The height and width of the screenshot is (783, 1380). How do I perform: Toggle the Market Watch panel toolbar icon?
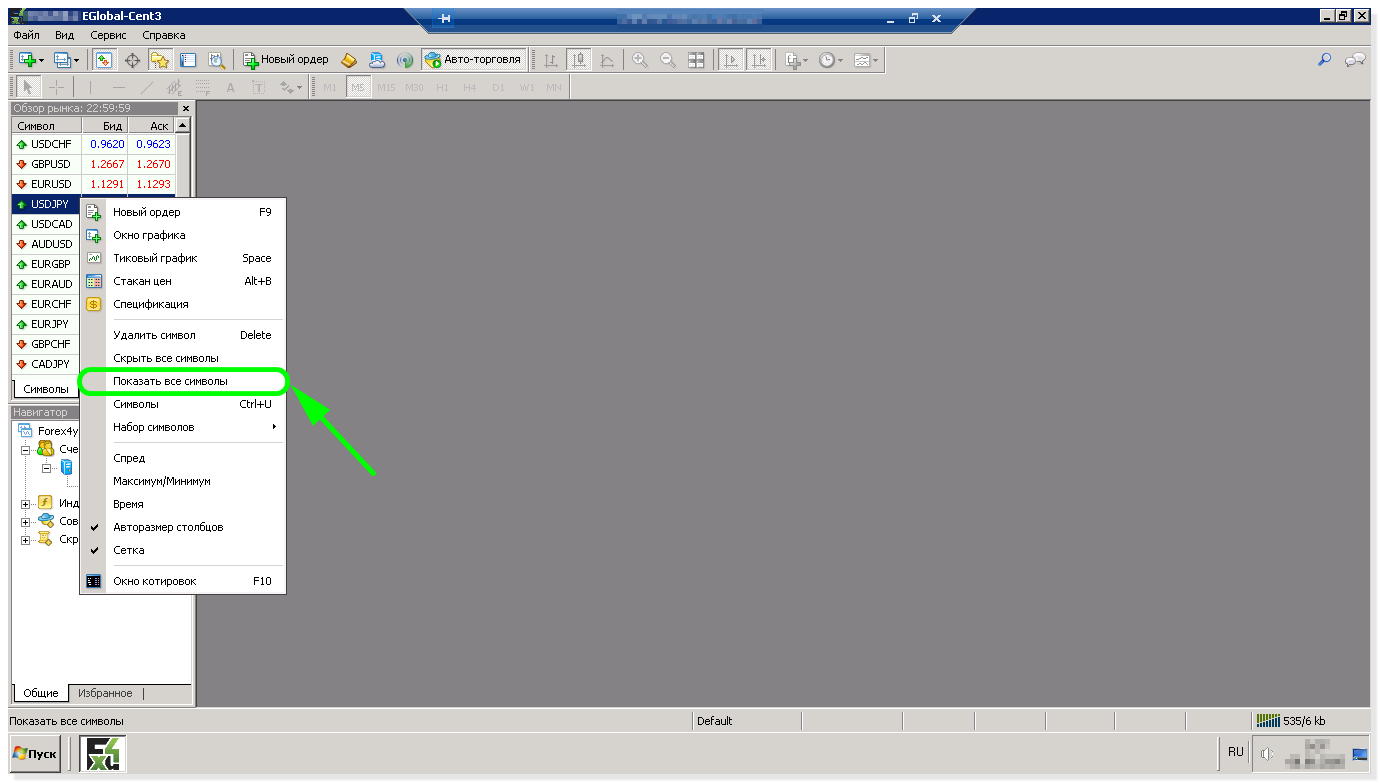point(103,60)
